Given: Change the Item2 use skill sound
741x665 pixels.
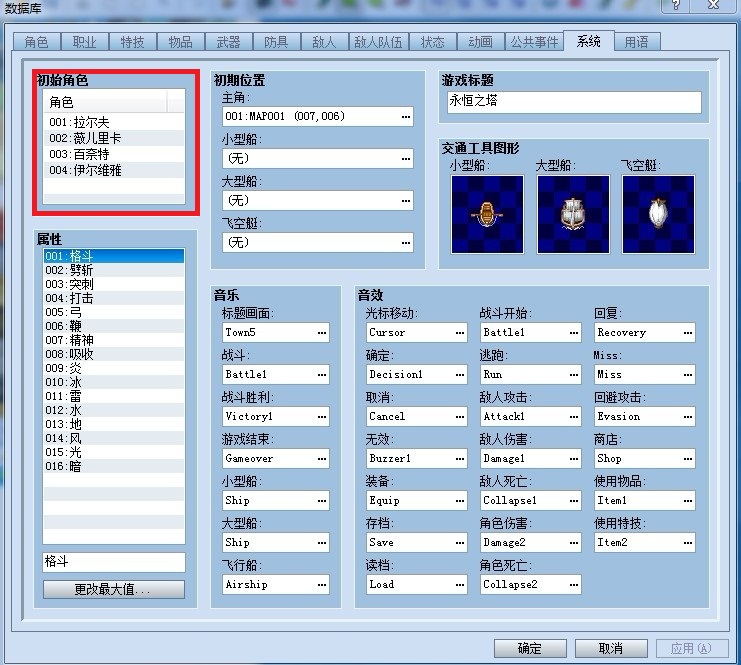Looking at the screenshot, I should (x=645, y=542).
